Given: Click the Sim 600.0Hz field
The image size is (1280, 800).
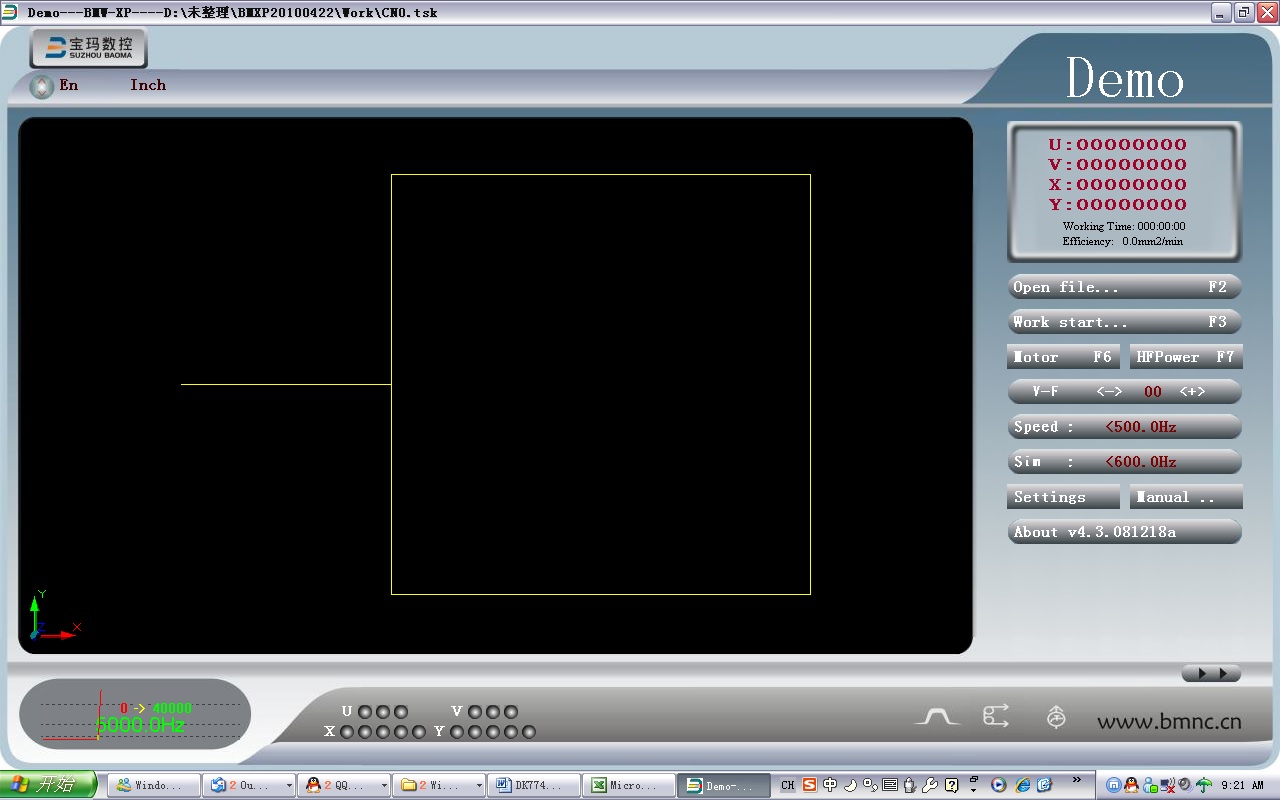Looking at the screenshot, I should tap(1124, 462).
